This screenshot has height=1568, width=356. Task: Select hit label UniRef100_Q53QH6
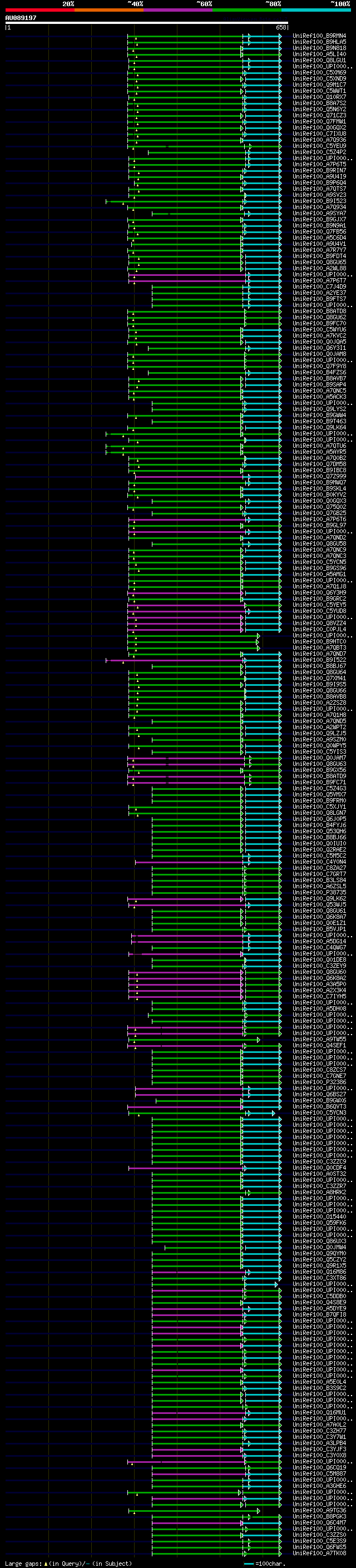(x=319, y=832)
